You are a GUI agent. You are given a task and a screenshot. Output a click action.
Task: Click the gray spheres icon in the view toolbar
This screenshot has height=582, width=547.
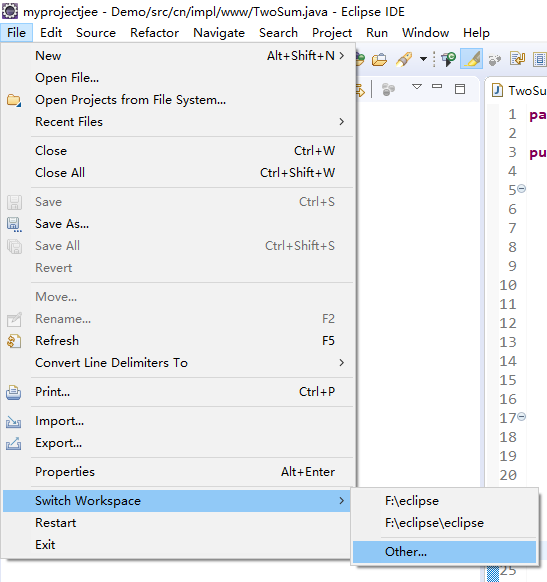pyautogui.click(x=388, y=89)
